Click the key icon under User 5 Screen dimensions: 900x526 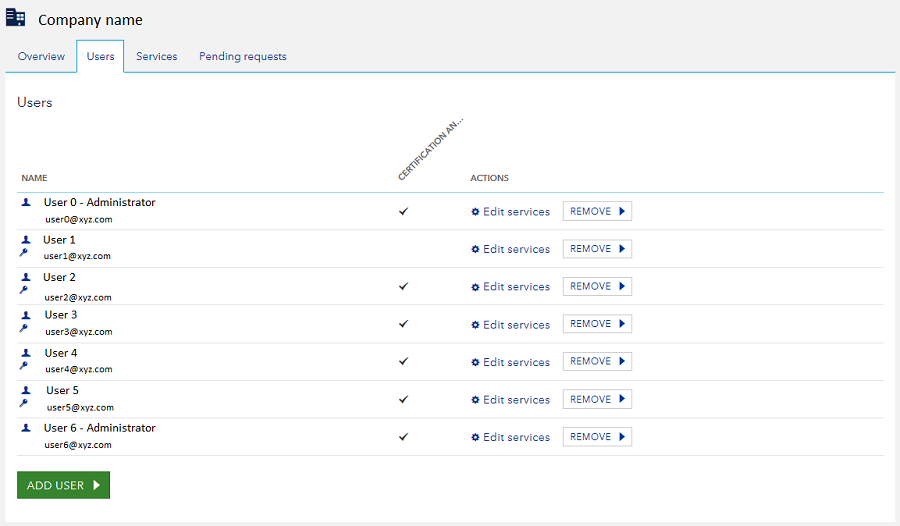(24, 403)
